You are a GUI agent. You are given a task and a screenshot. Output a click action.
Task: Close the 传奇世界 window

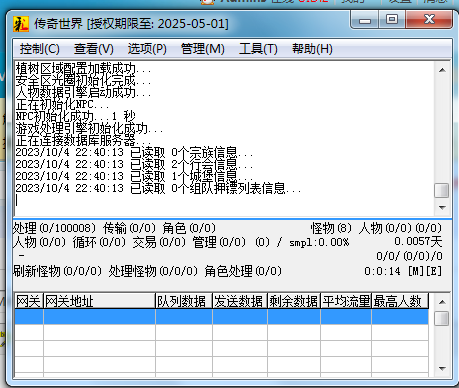point(429,20)
